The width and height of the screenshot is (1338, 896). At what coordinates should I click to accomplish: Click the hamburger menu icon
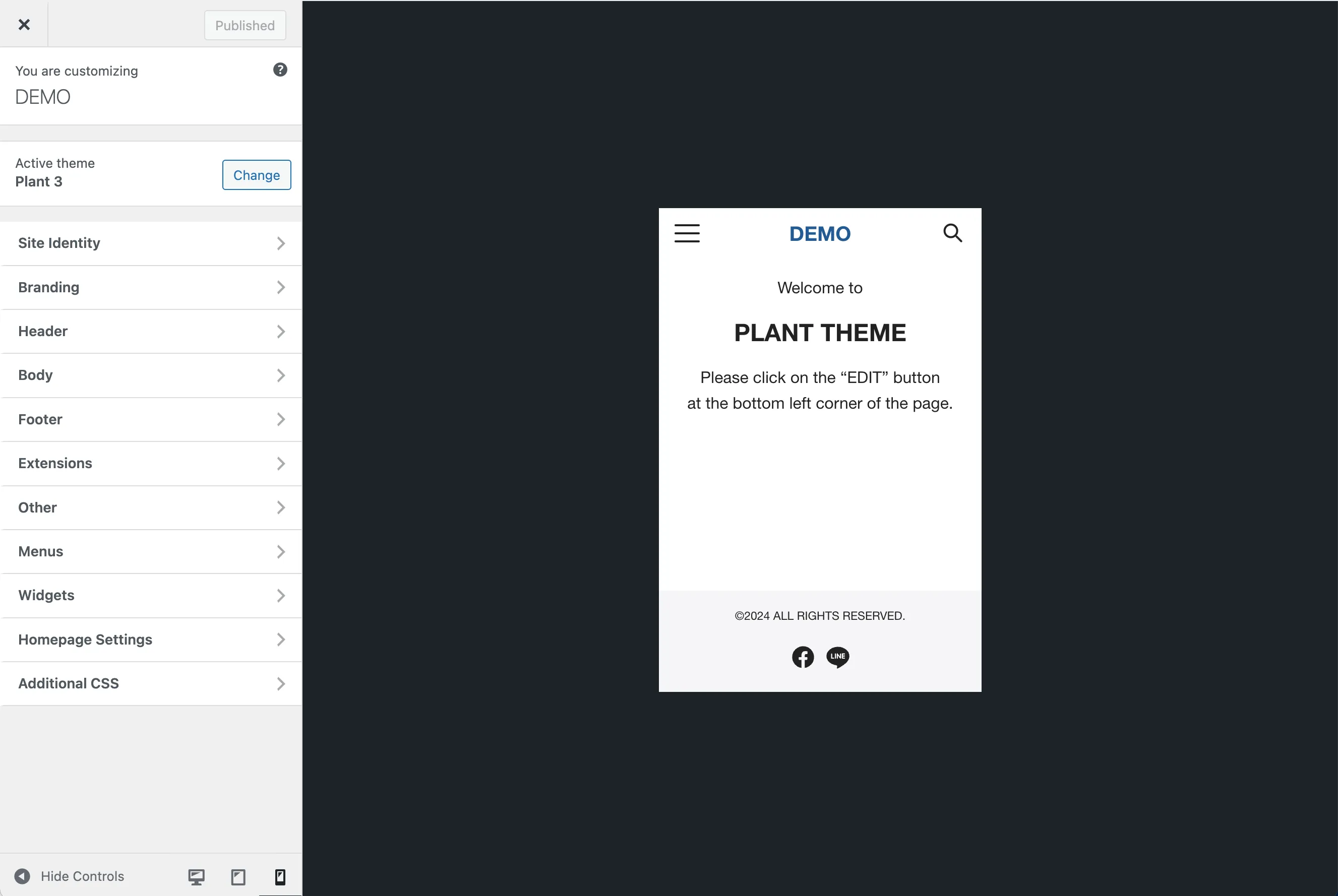(x=688, y=233)
